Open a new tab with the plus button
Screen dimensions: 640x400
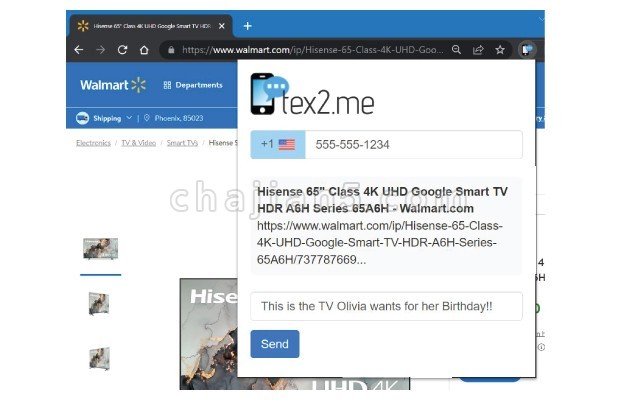coord(247,26)
